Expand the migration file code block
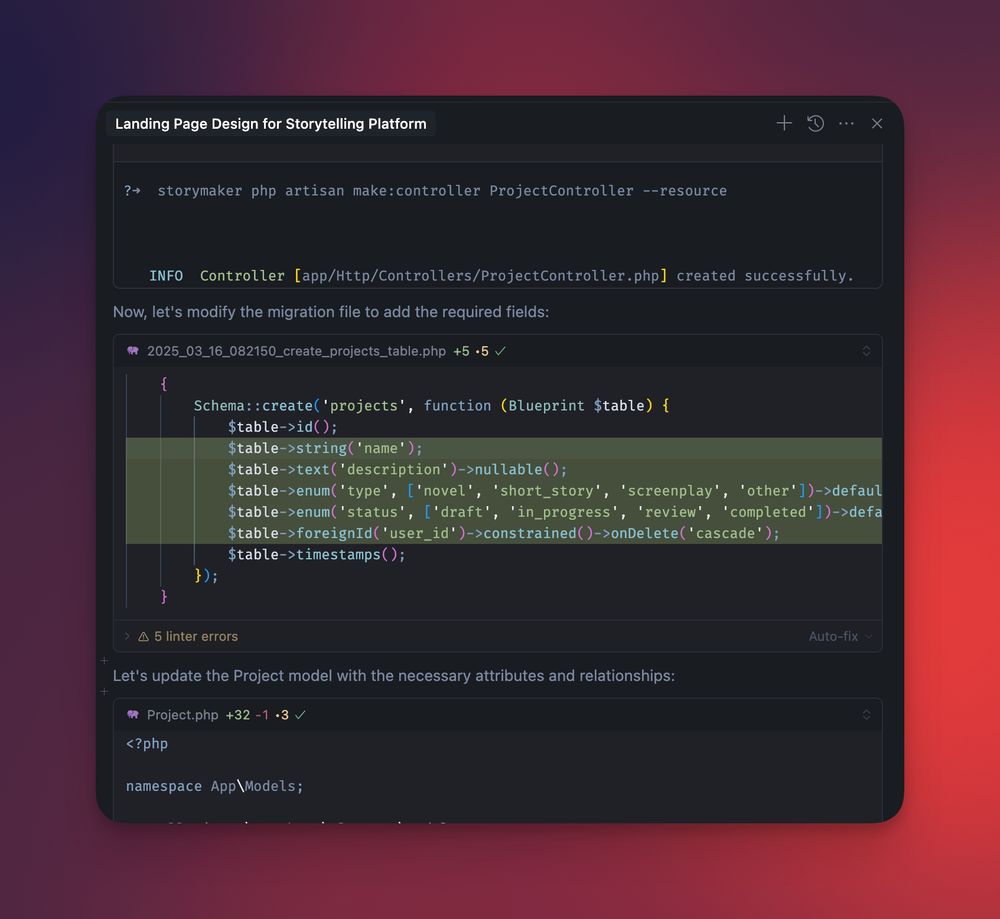 click(866, 351)
